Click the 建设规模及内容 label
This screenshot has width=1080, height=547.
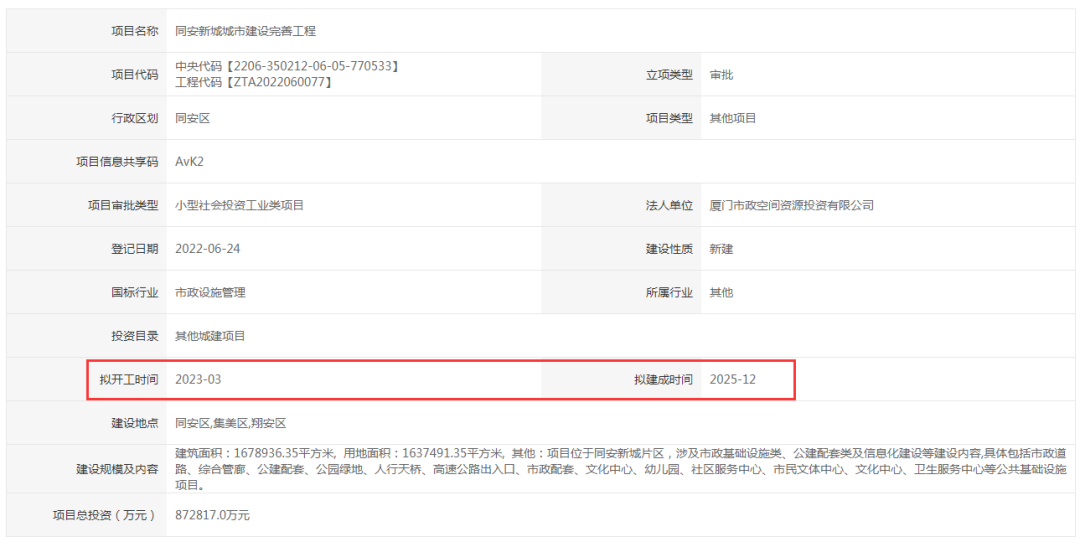pyautogui.click(x=117, y=469)
